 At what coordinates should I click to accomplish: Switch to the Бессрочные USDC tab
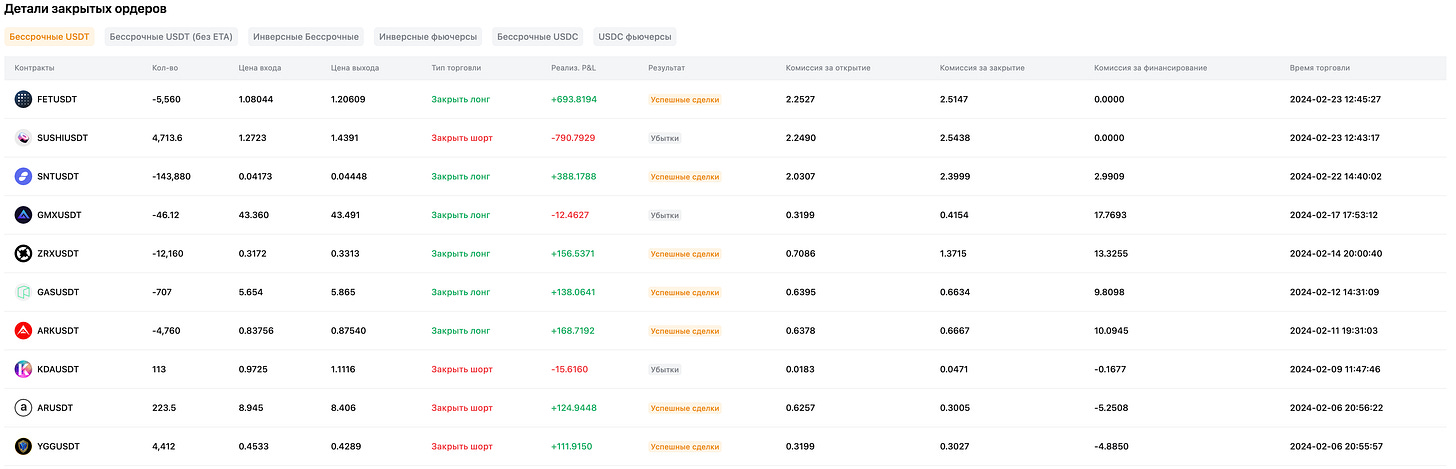point(538,37)
